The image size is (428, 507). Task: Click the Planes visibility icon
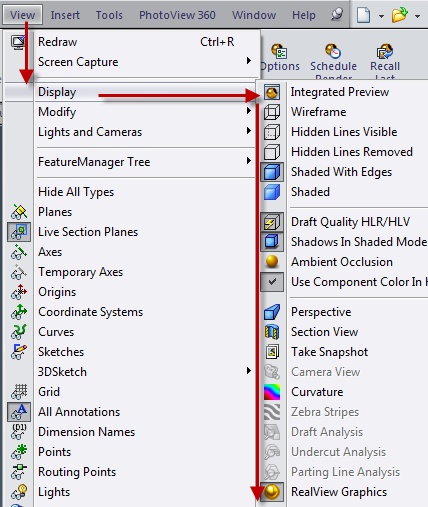pos(19,212)
